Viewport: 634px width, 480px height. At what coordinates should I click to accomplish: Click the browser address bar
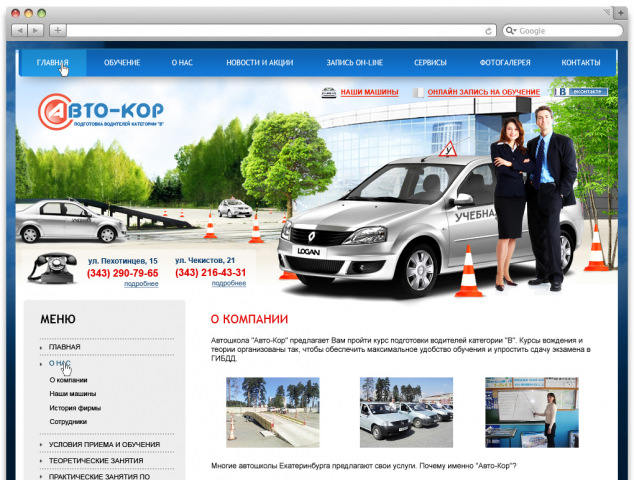[x=281, y=31]
